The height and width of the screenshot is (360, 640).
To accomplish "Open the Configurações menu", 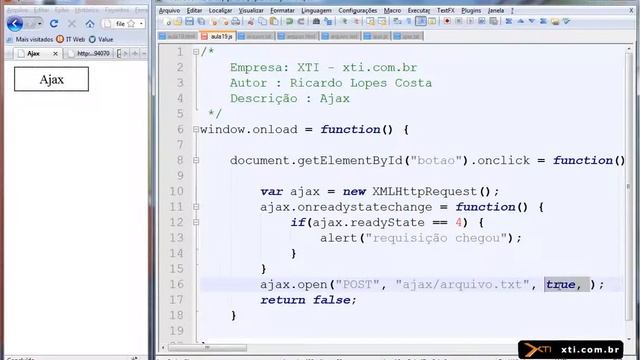I will [358, 10].
